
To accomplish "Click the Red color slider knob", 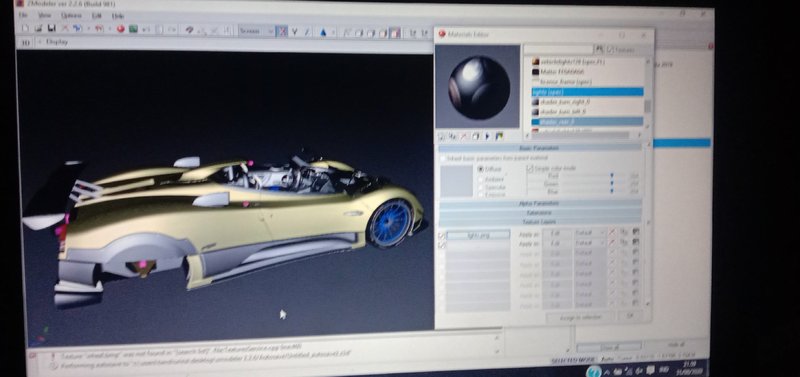I will pyautogui.click(x=612, y=175).
